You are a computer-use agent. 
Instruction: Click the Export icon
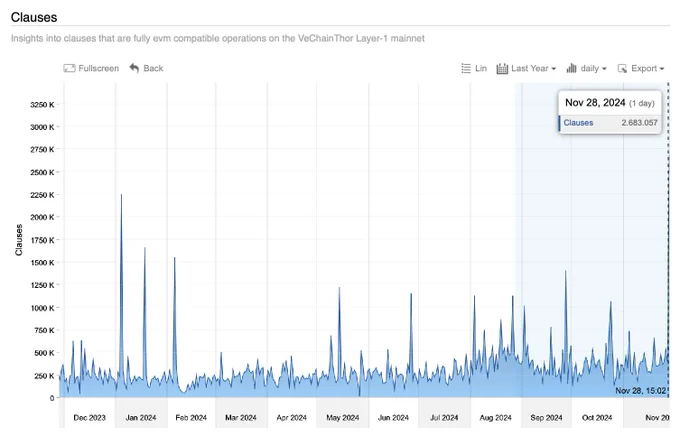[622, 69]
